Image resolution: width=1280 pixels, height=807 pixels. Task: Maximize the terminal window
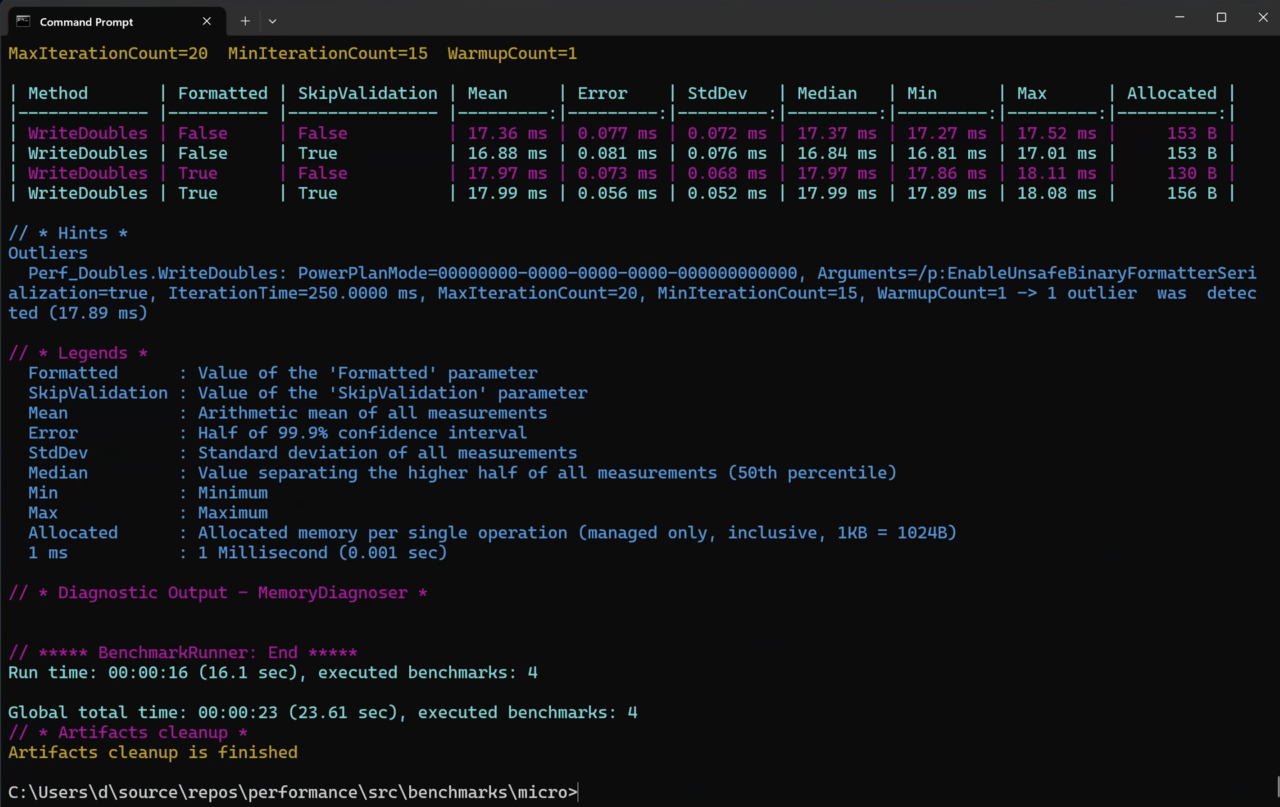1221,18
